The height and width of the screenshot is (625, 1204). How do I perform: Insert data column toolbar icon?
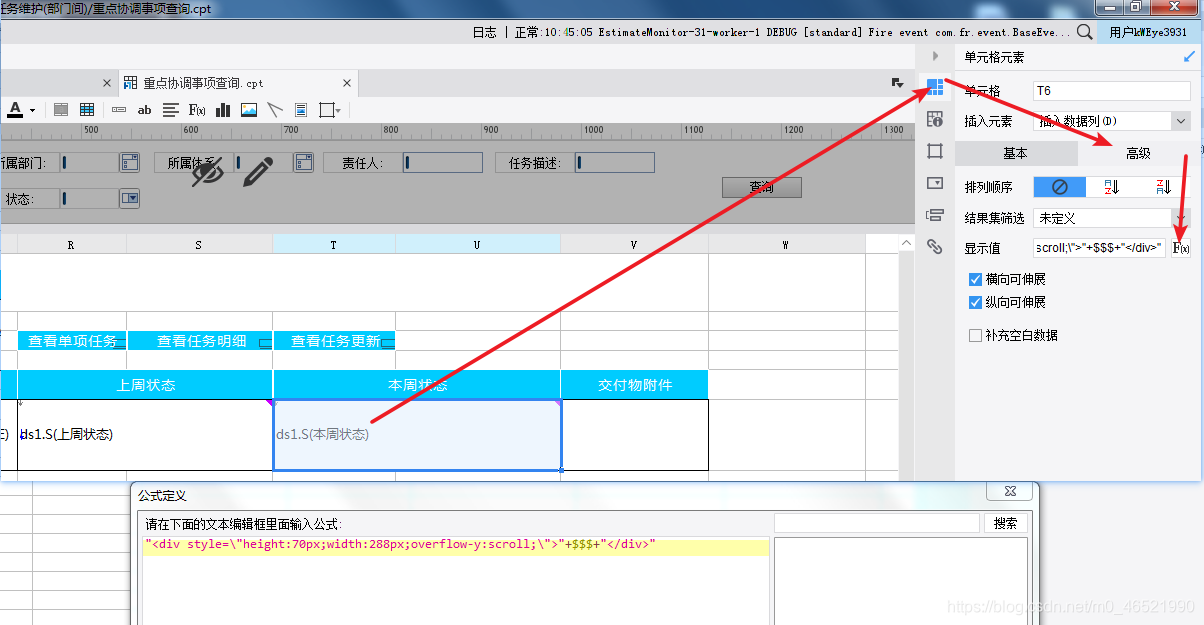(x=119, y=110)
